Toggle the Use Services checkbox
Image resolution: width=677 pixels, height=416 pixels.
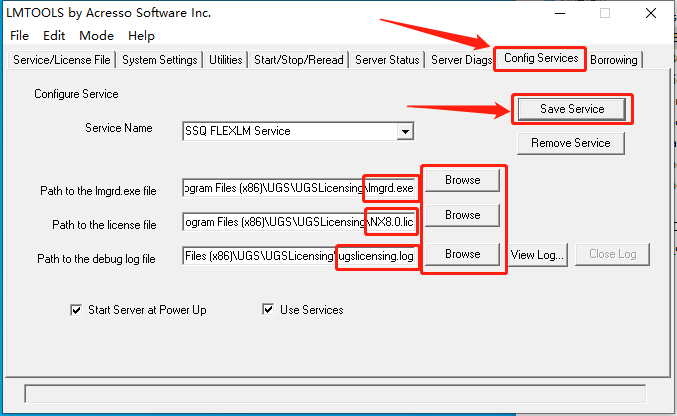(268, 310)
